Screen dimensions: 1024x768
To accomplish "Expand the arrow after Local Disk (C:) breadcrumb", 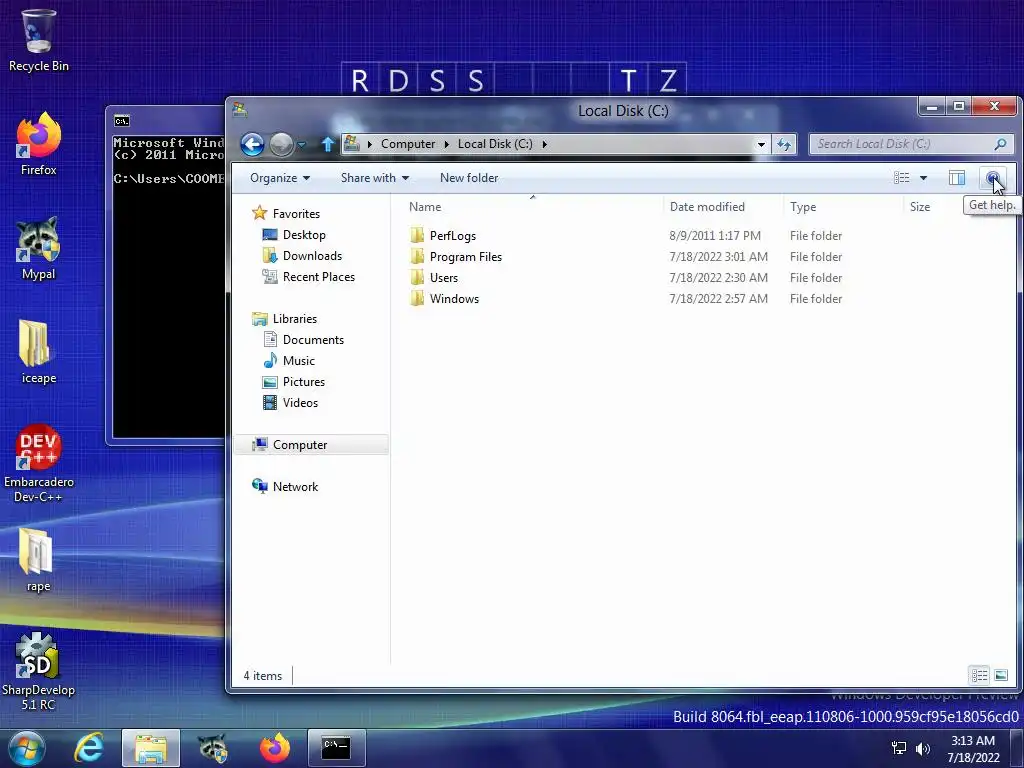I will 544,144.
